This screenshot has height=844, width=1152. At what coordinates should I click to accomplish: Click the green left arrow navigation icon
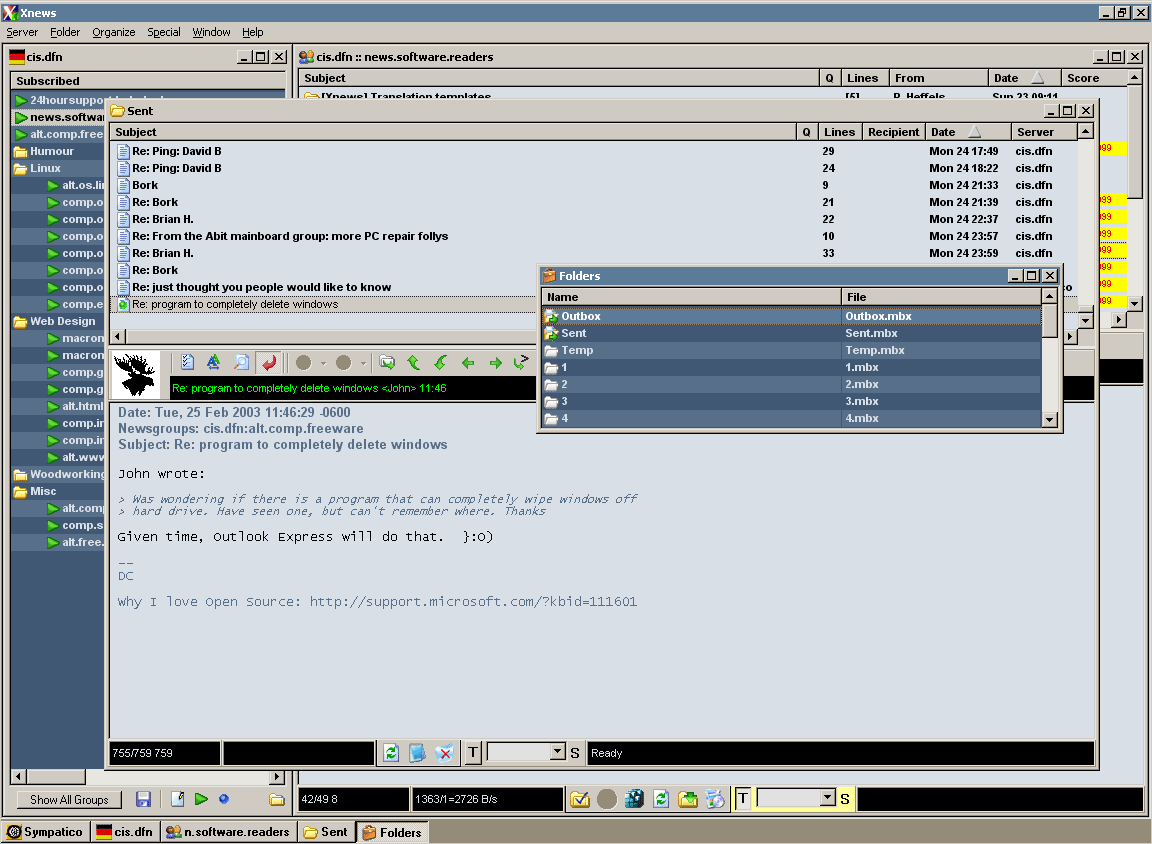click(x=467, y=363)
